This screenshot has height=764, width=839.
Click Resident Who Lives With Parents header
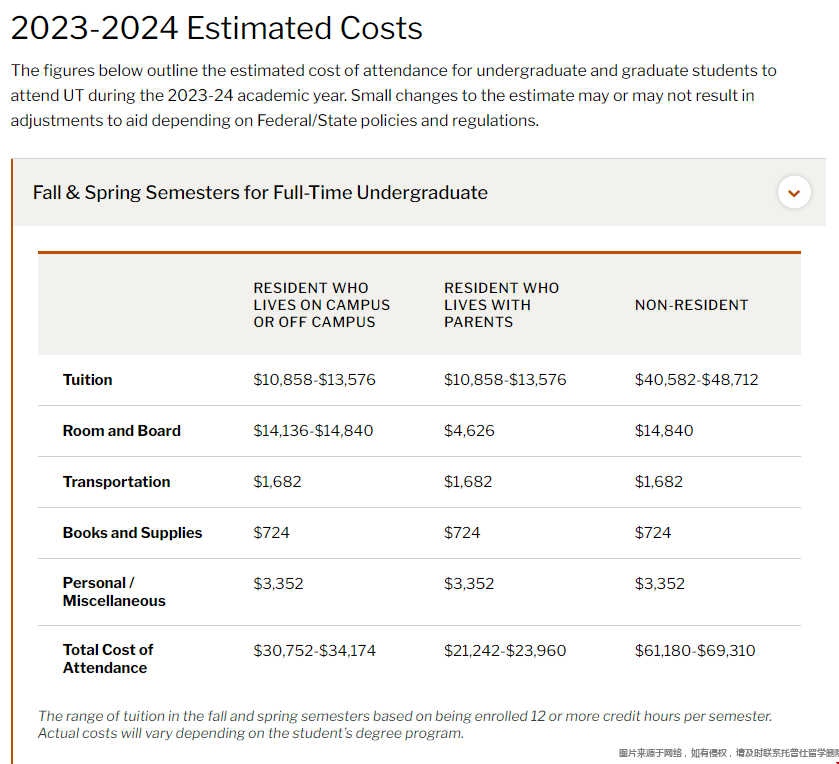(x=501, y=305)
